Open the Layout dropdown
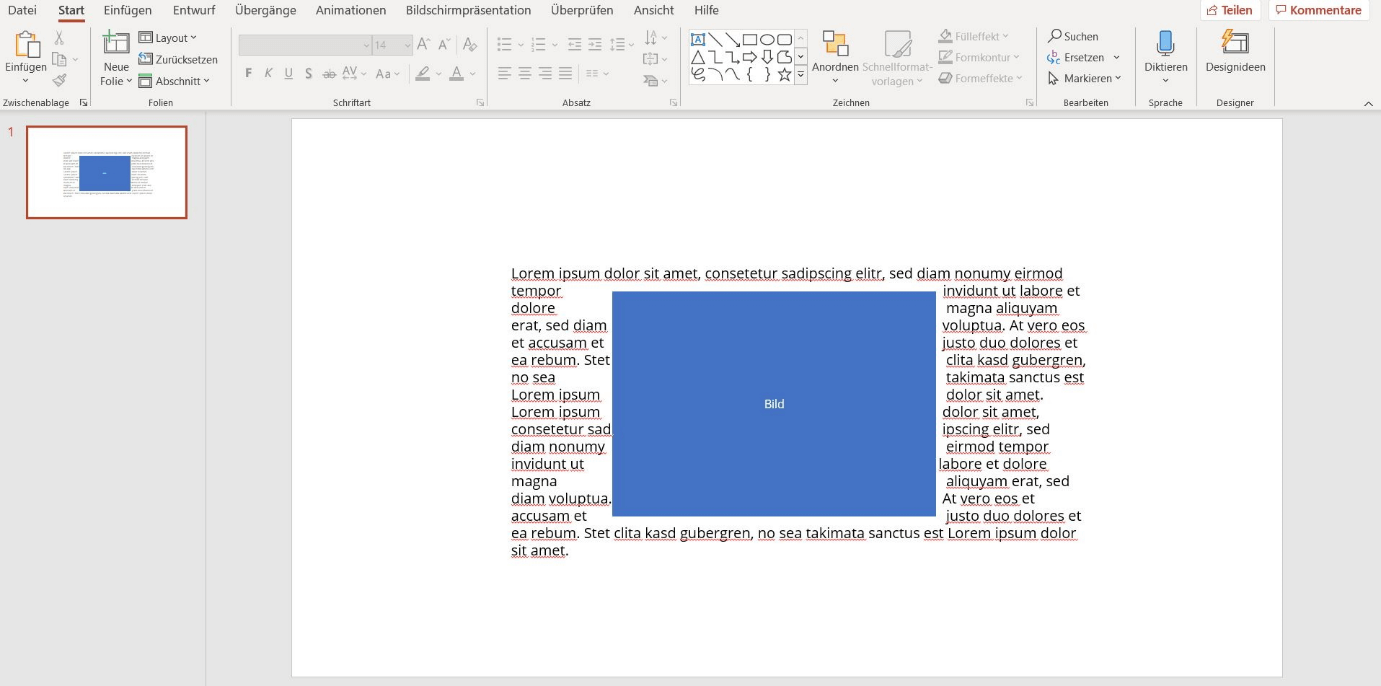Viewport: 1381px width, 686px height. [169, 38]
